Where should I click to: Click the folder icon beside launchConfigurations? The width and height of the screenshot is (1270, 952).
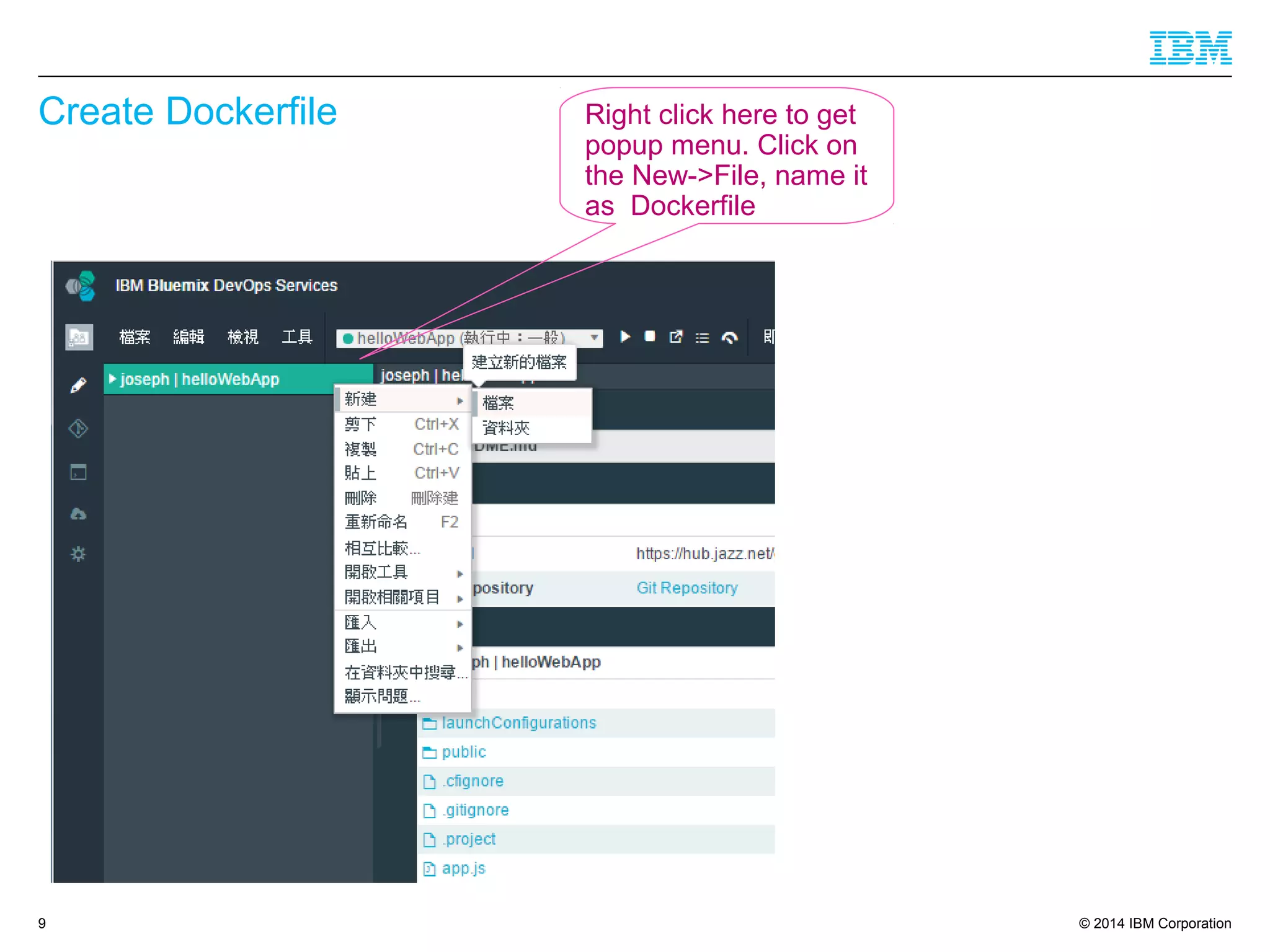click(x=430, y=723)
